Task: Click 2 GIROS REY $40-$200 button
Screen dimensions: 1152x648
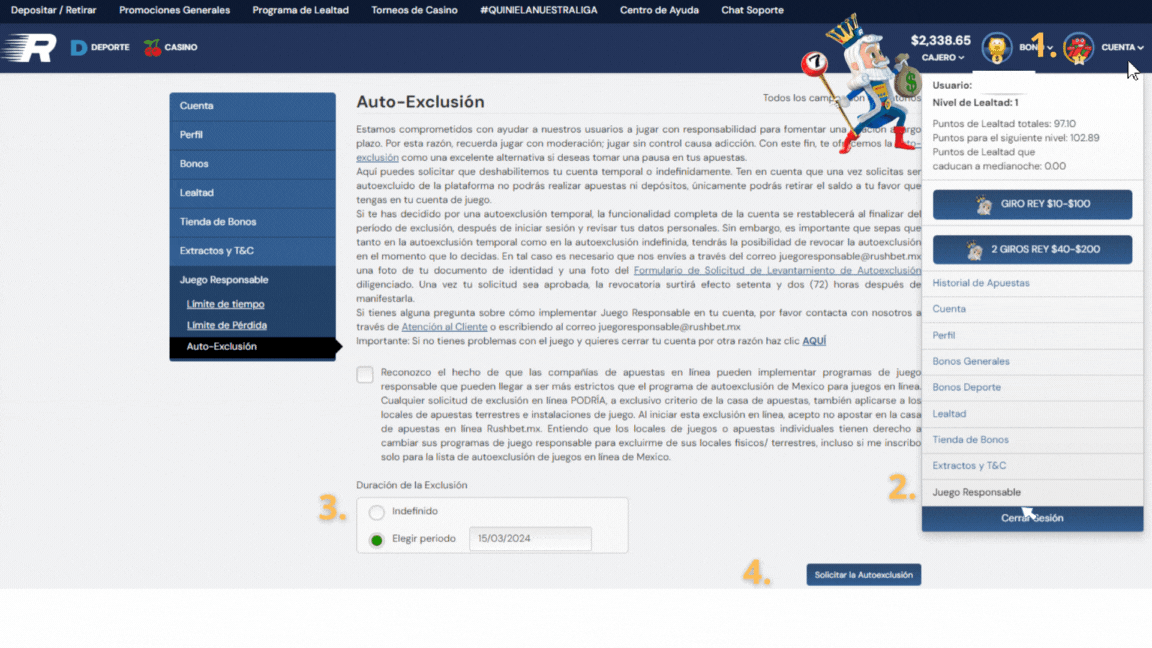Action: 1032,250
